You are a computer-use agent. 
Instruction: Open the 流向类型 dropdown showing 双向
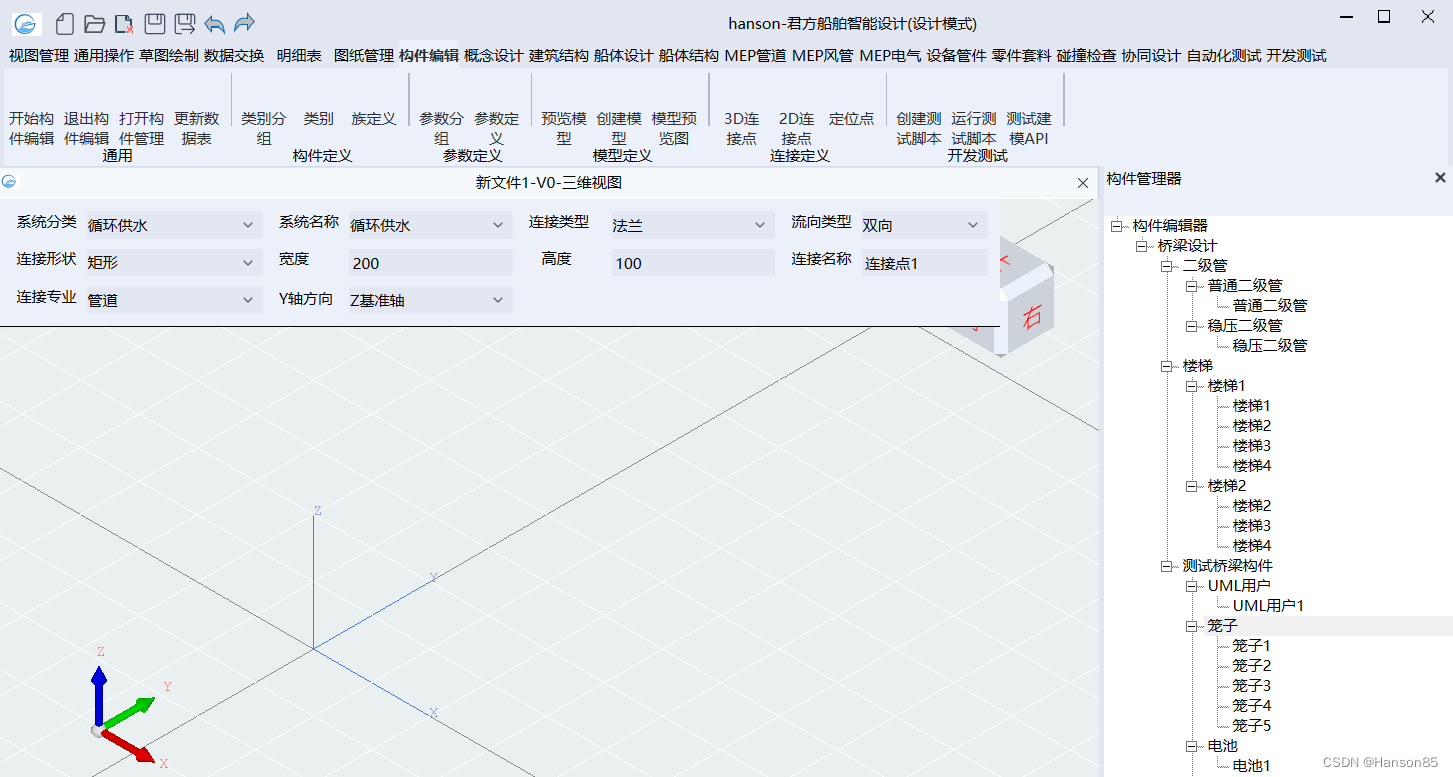923,225
